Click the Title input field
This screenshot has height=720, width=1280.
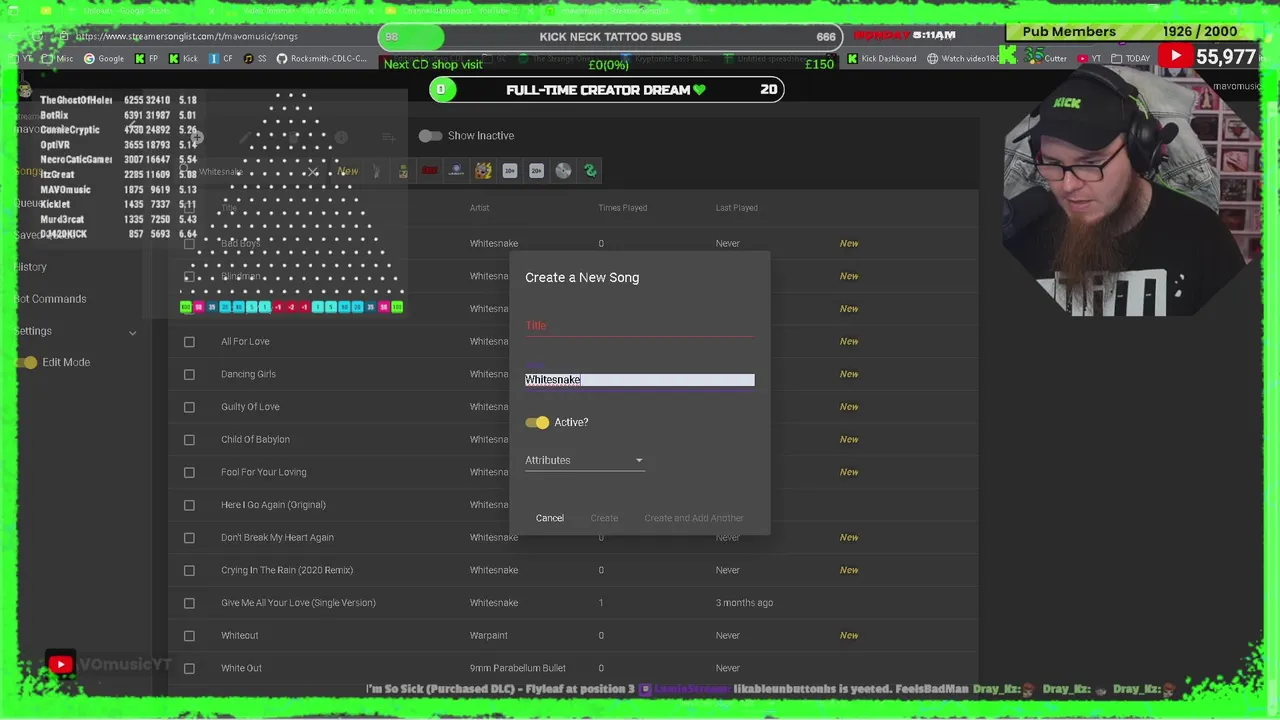click(x=640, y=325)
